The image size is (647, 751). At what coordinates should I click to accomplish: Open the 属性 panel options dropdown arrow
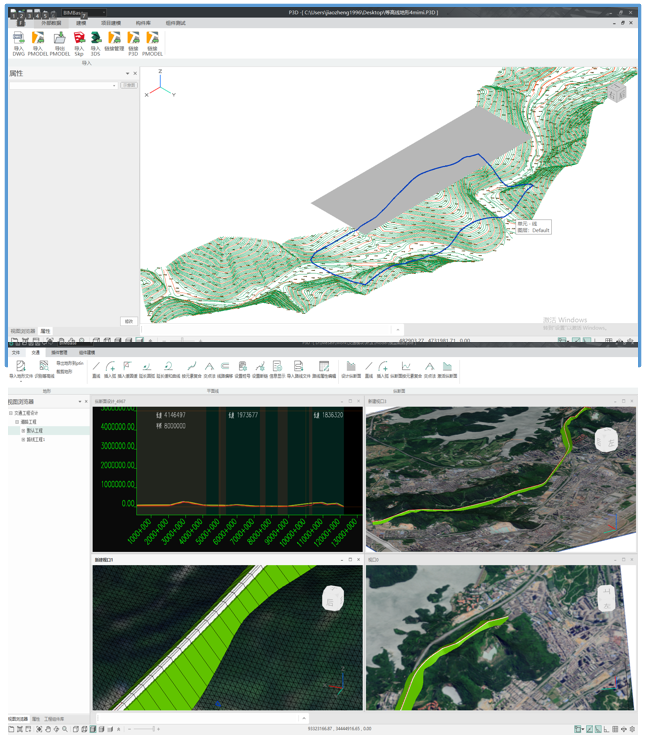click(127, 73)
